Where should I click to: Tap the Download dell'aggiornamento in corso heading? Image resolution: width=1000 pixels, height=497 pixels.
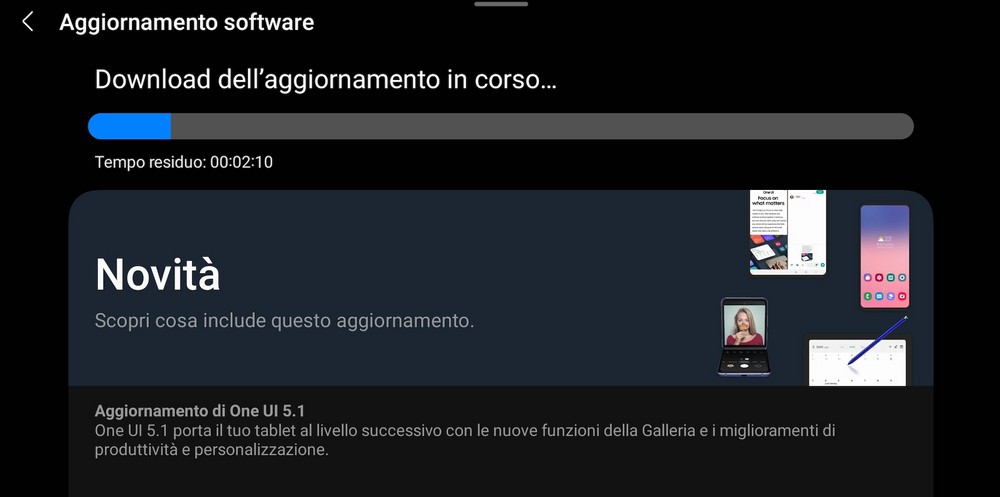click(x=325, y=80)
